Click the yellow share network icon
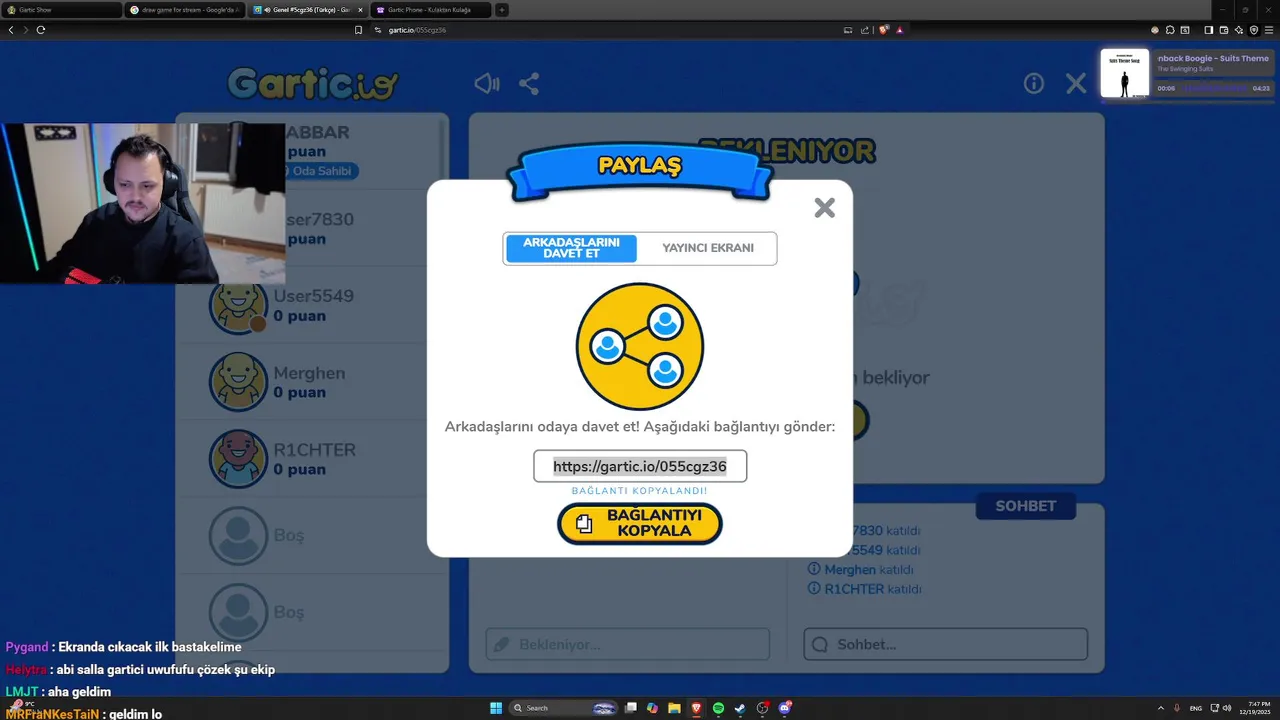The image size is (1280, 720). 640,346
